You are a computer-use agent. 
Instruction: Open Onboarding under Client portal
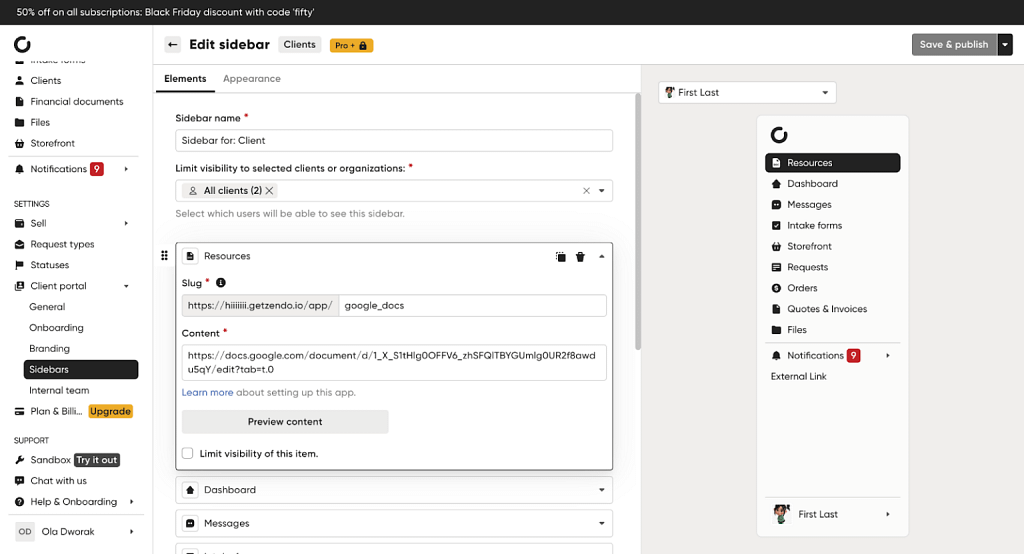coord(56,328)
